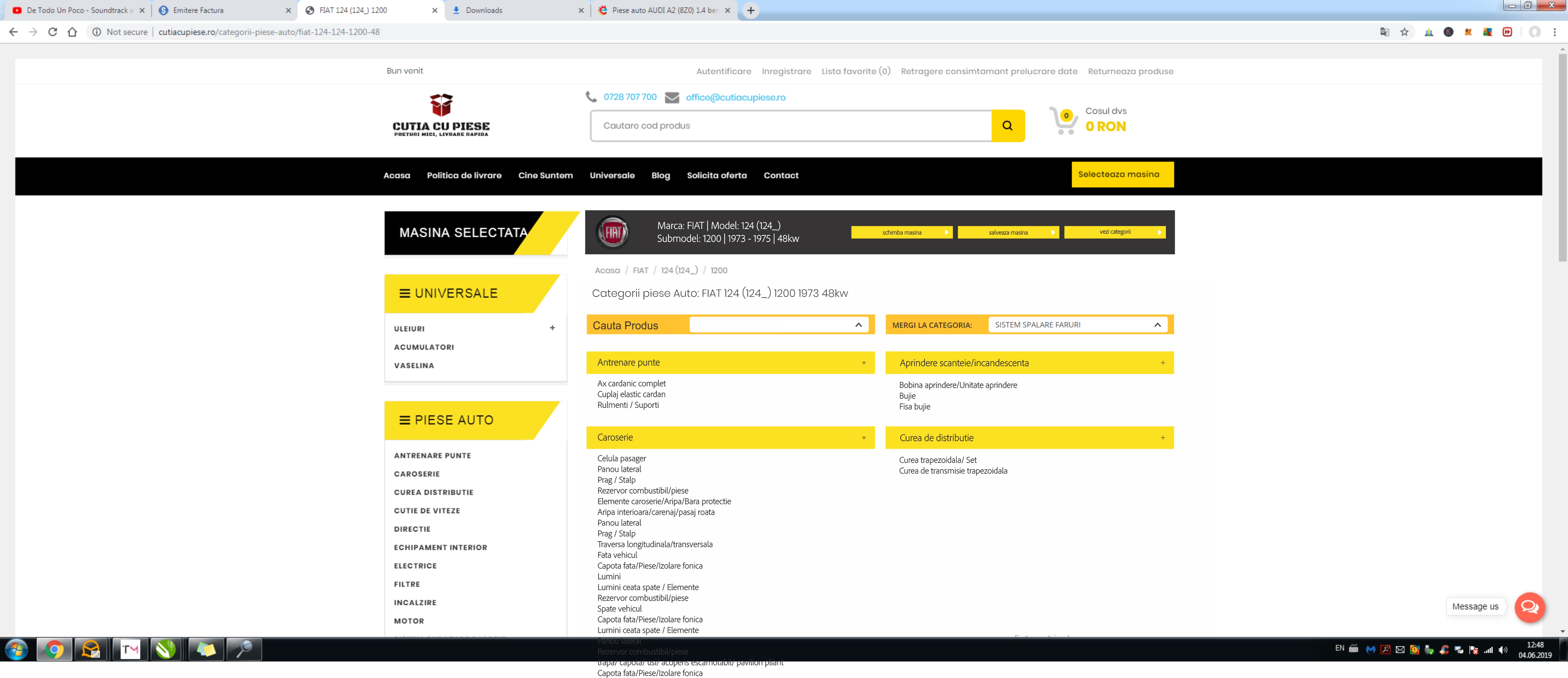Click the envelope email icon
Image resolution: width=1568 pixels, height=678 pixels.
(672, 97)
